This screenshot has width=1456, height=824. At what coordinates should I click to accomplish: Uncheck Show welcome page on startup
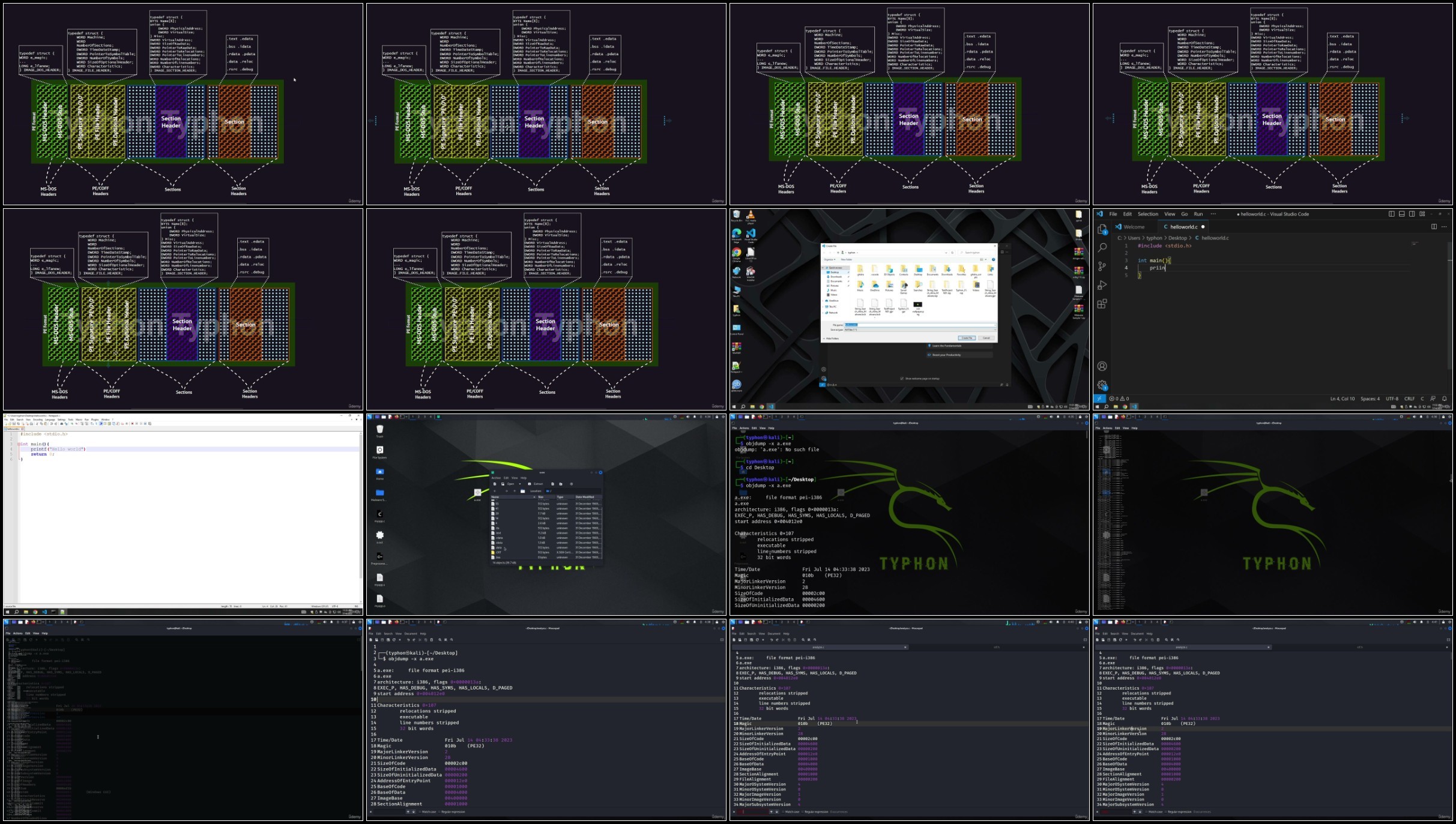click(x=902, y=379)
